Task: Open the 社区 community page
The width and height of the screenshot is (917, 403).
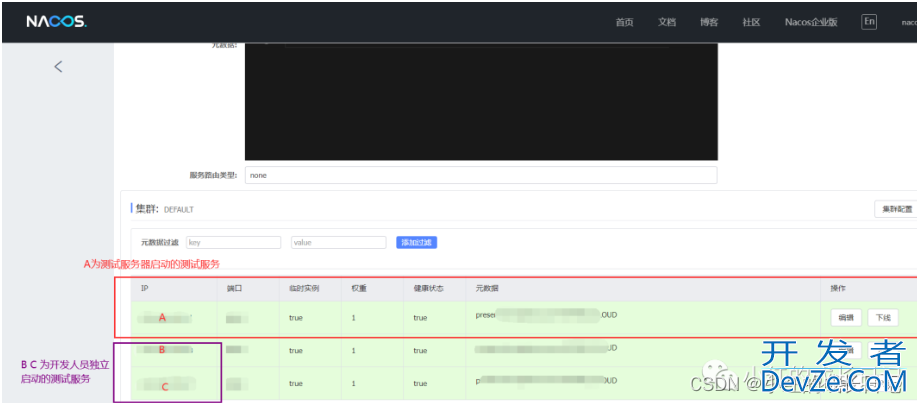Action: [751, 22]
